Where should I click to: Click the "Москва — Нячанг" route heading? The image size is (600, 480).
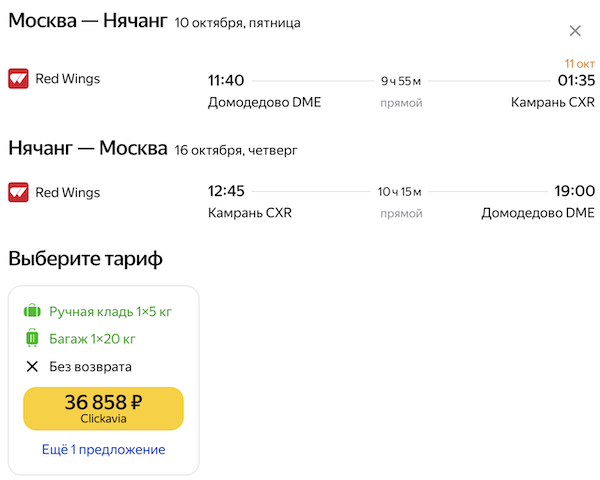pos(87,22)
